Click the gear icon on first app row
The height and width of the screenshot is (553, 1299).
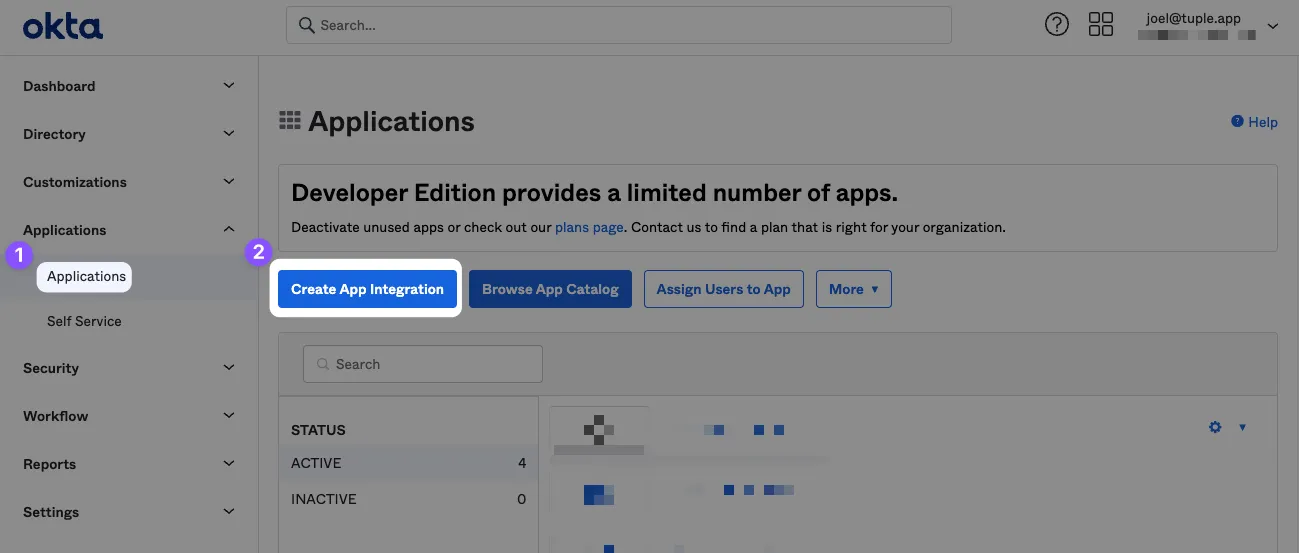click(x=1215, y=427)
